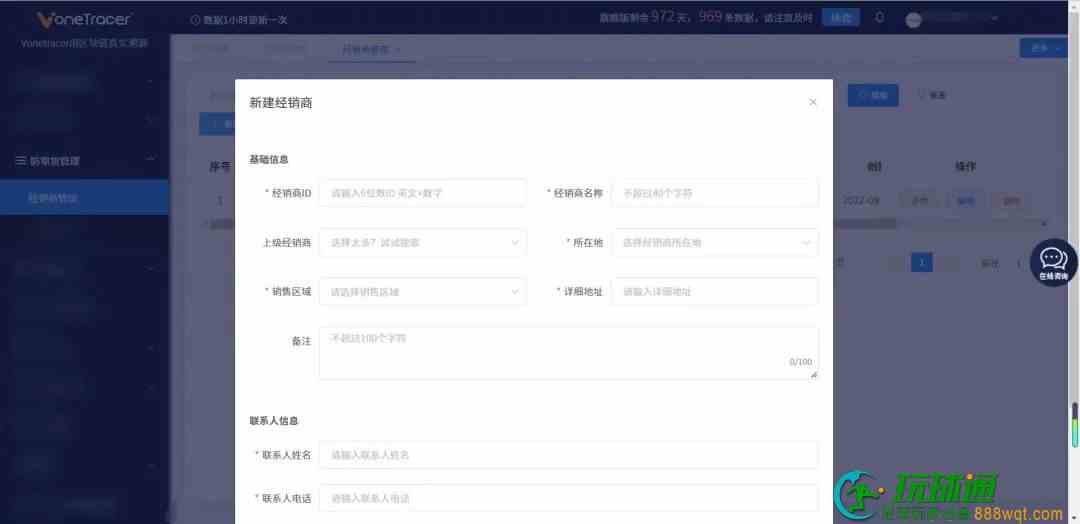
Task: Select page 1 in the pagination
Action: [x=922, y=262]
